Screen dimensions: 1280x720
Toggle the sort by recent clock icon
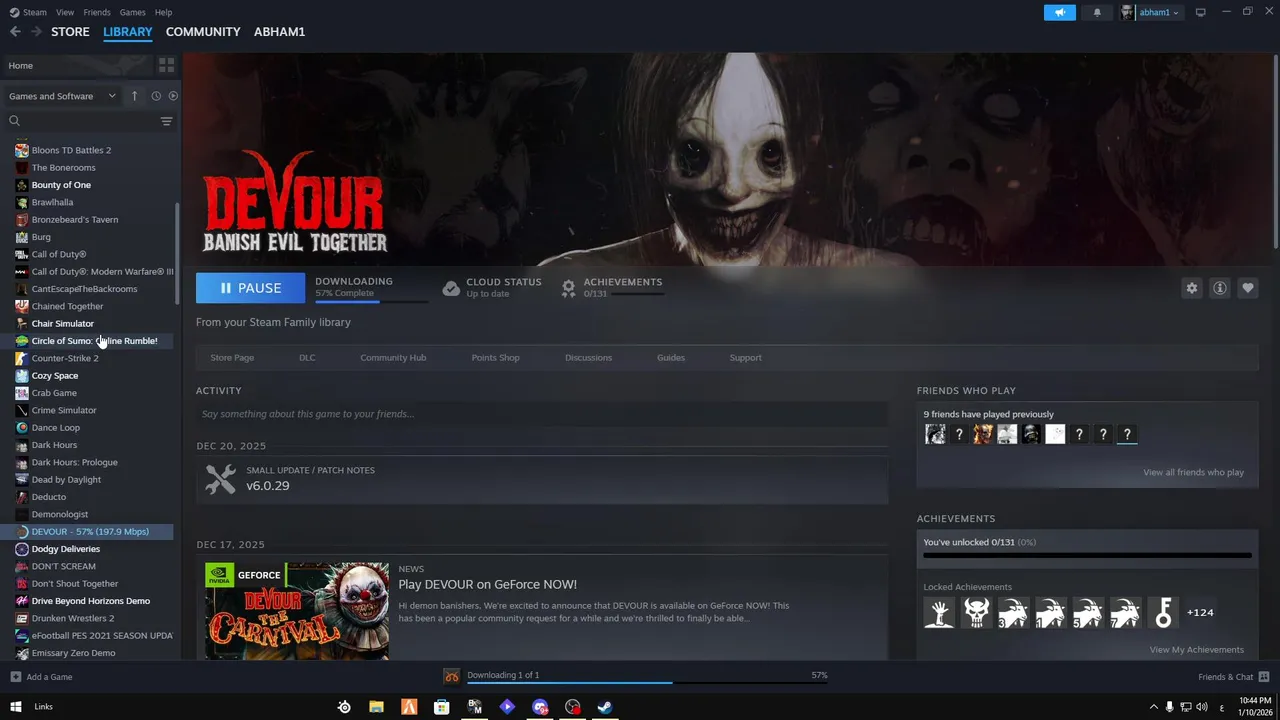pos(156,96)
